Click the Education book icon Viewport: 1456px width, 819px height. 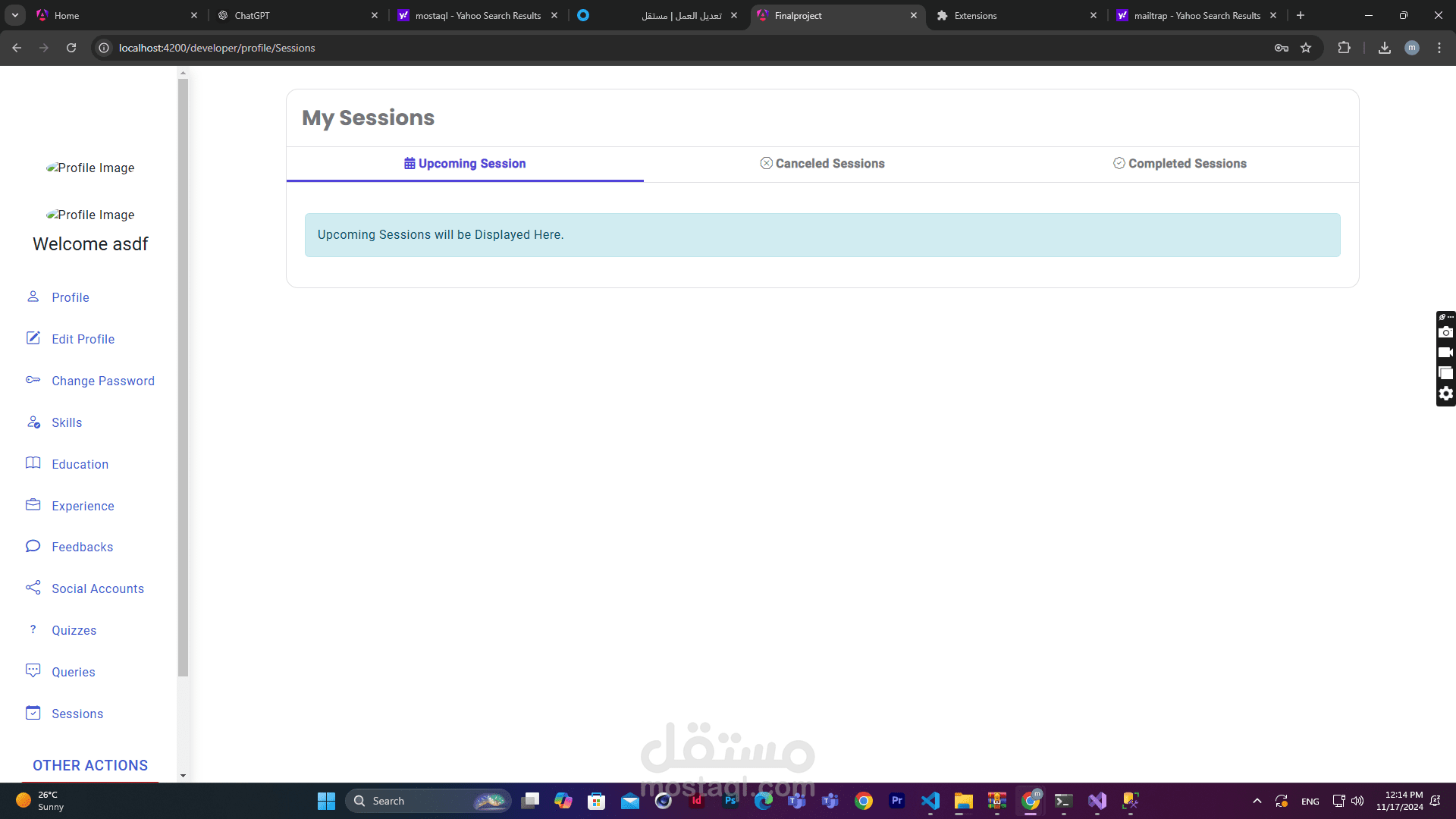pos(33,463)
